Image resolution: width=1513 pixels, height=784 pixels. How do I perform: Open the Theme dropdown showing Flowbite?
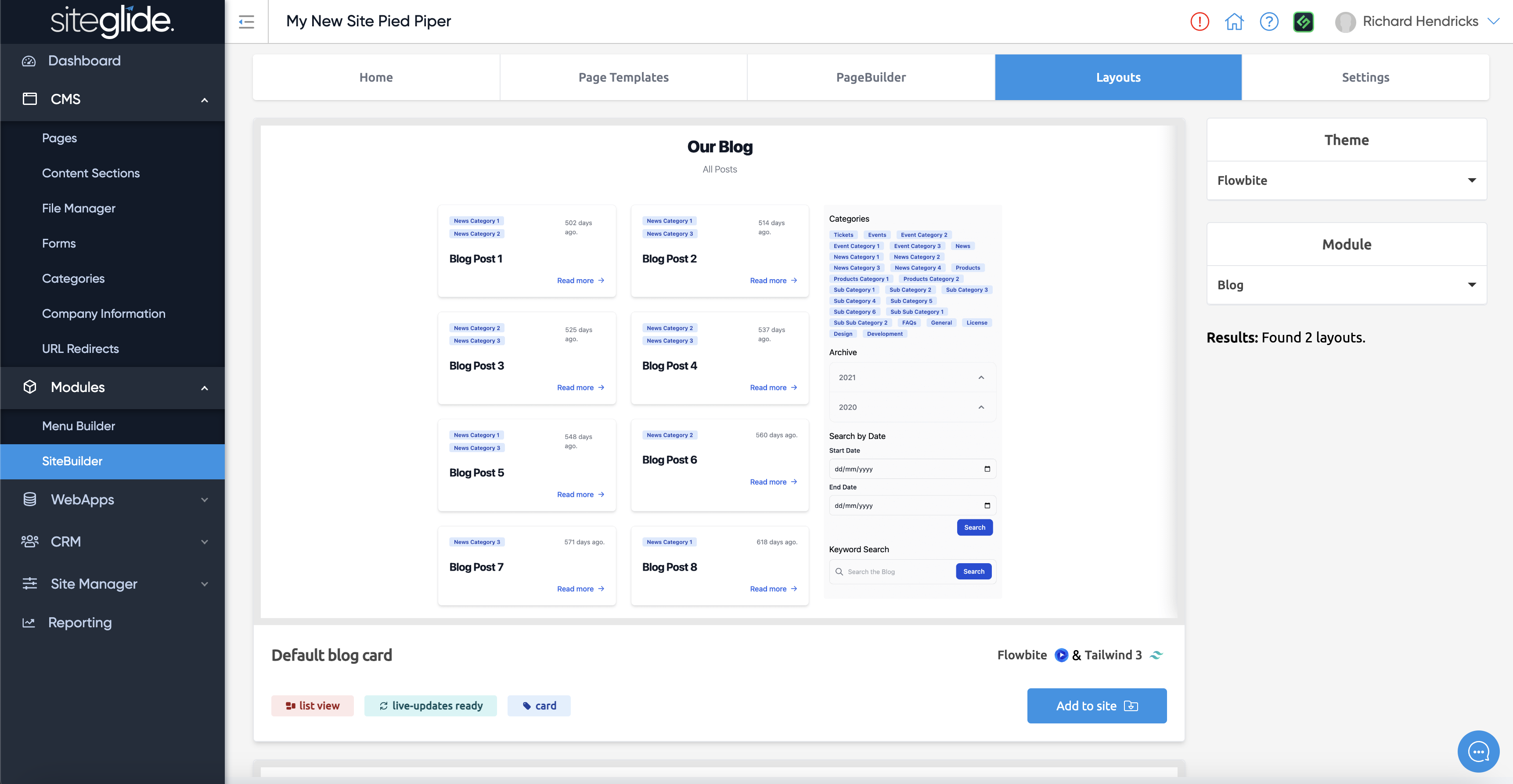click(x=1346, y=180)
